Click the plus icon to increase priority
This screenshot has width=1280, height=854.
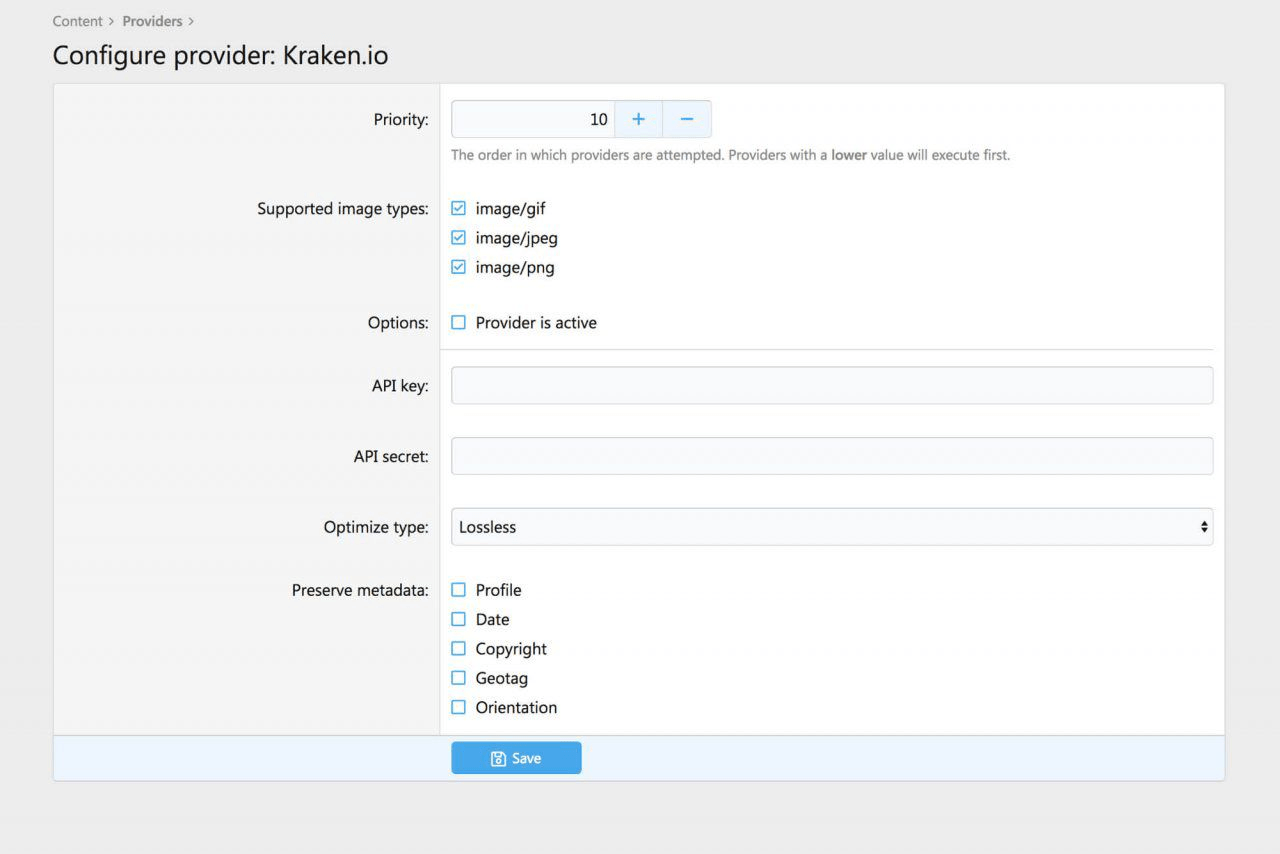coord(638,119)
